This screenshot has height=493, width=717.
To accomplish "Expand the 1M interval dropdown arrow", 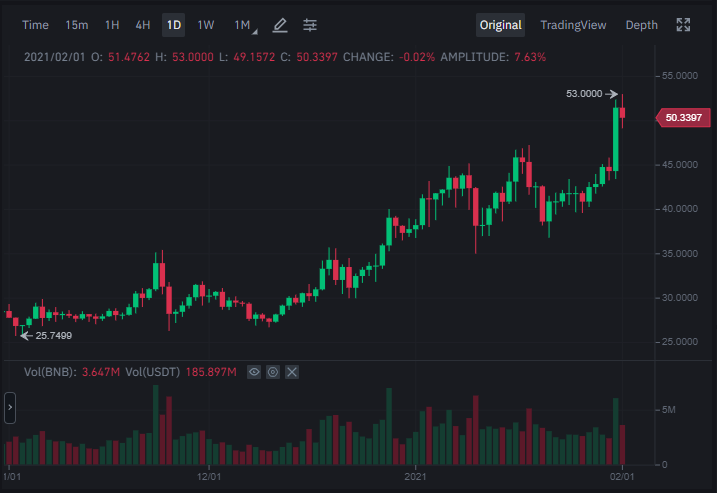I will tap(255, 32).
